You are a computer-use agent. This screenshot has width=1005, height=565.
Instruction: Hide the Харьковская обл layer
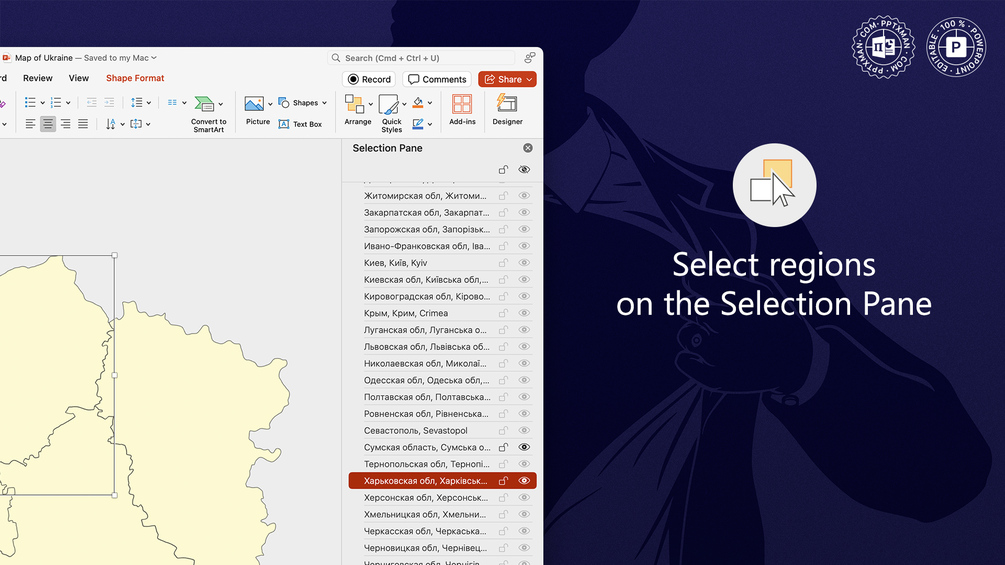[x=524, y=480]
